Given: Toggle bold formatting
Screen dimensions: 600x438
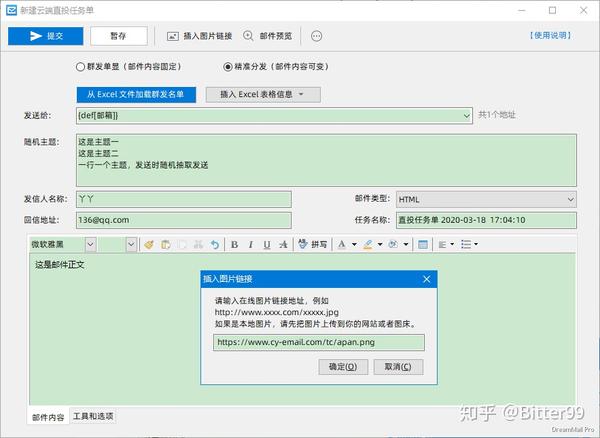Looking at the screenshot, I should click(x=235, y=244).
